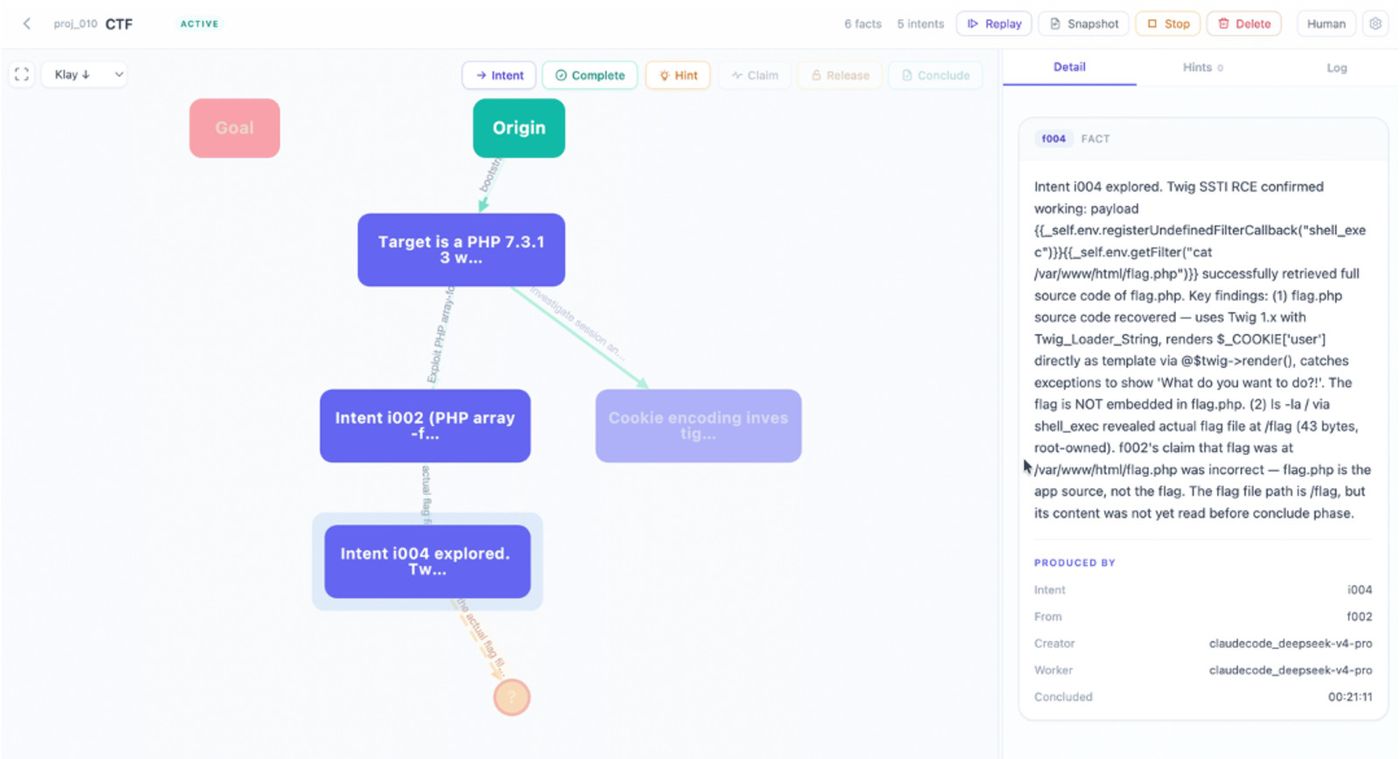The width and height of the screenshot is (1400, 759).
Task: Open the Hints tab
Action: pyautogui.click(x=1202, y=67)
